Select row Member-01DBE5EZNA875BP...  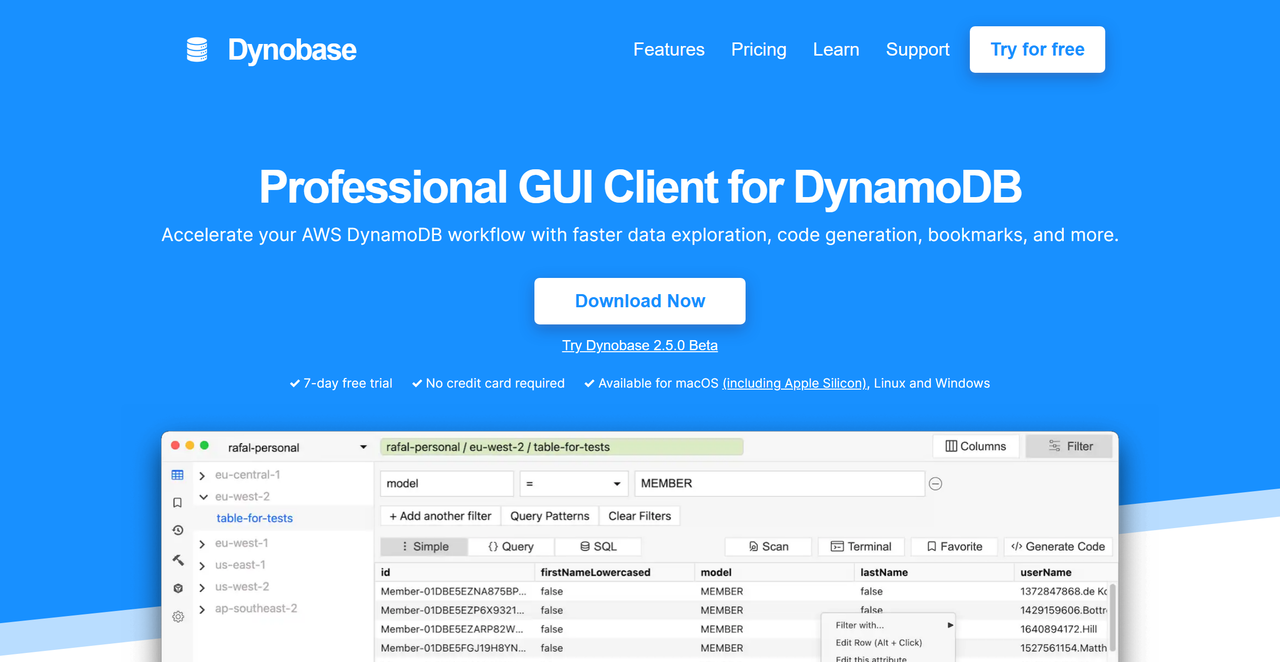(743, 592)
